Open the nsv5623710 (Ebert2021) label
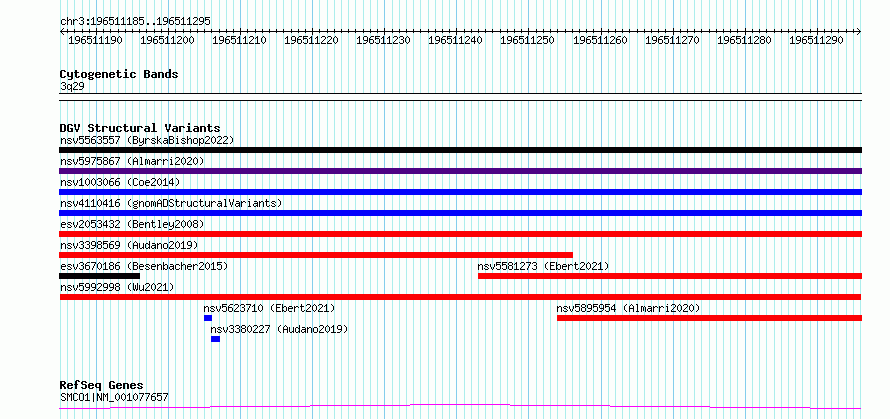 270,308
